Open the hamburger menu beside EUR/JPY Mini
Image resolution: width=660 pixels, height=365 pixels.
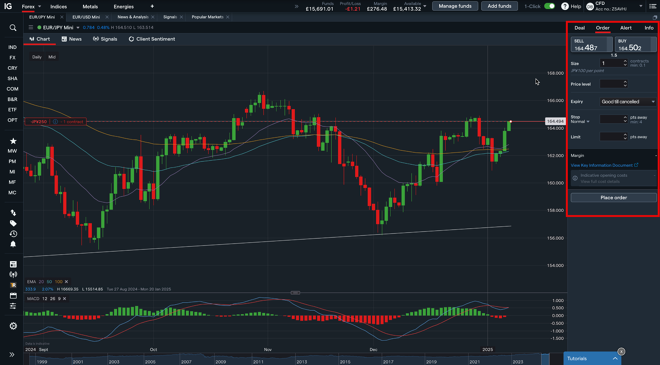[x=31, y=27]
